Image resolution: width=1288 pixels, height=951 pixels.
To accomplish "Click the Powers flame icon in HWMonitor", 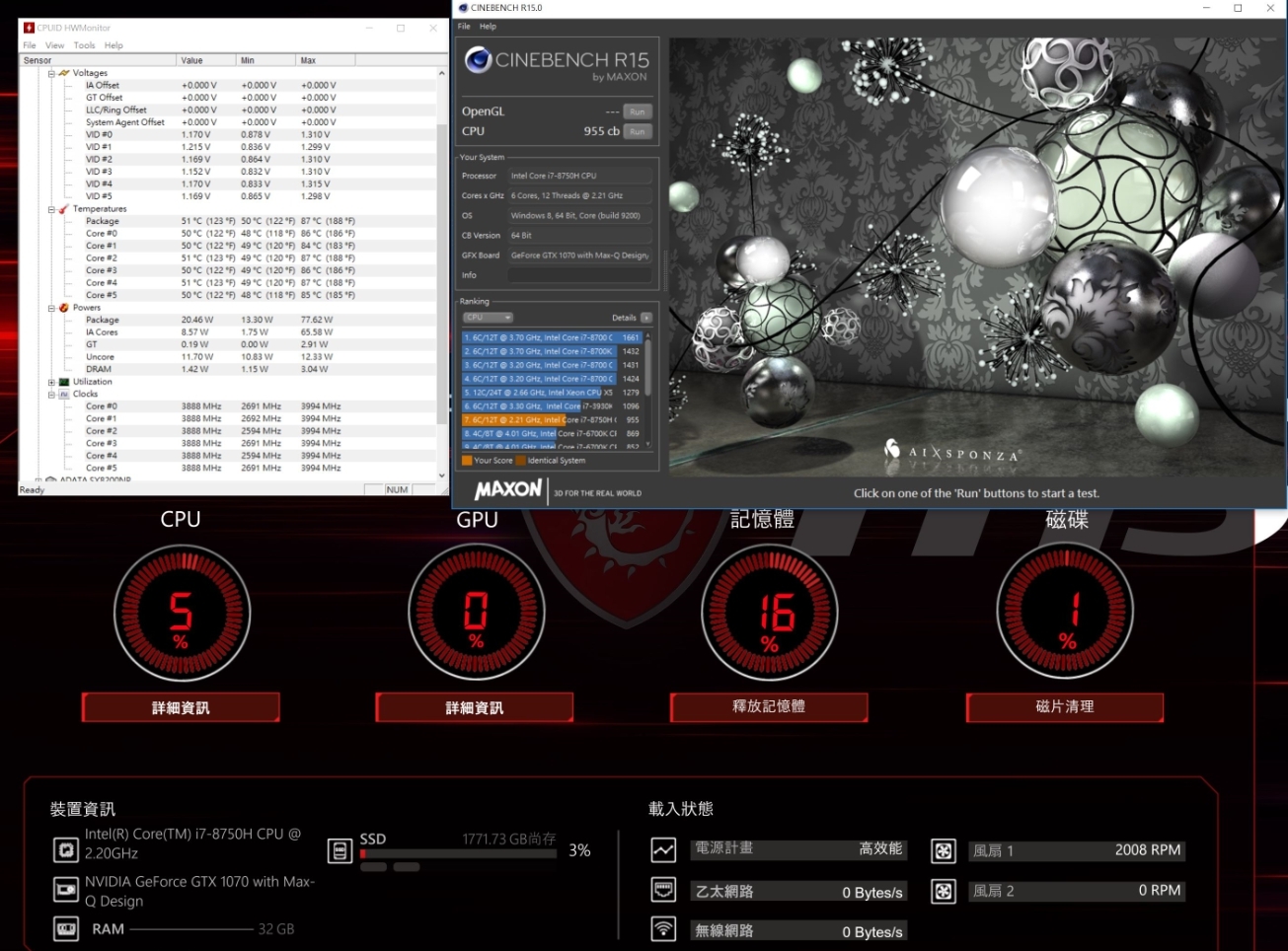I will coord(64,308).
